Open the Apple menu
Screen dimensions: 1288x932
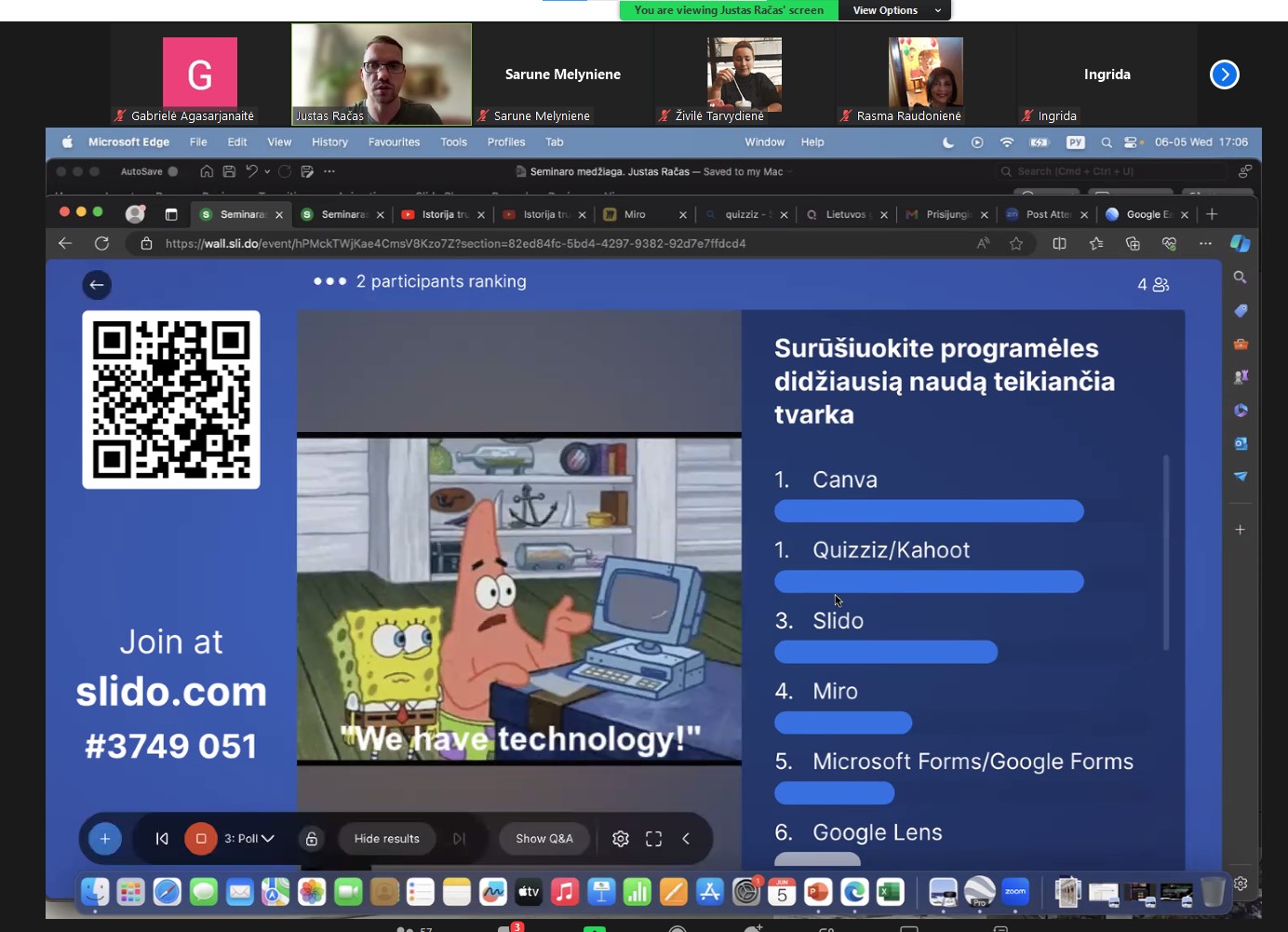pos(67,142)
